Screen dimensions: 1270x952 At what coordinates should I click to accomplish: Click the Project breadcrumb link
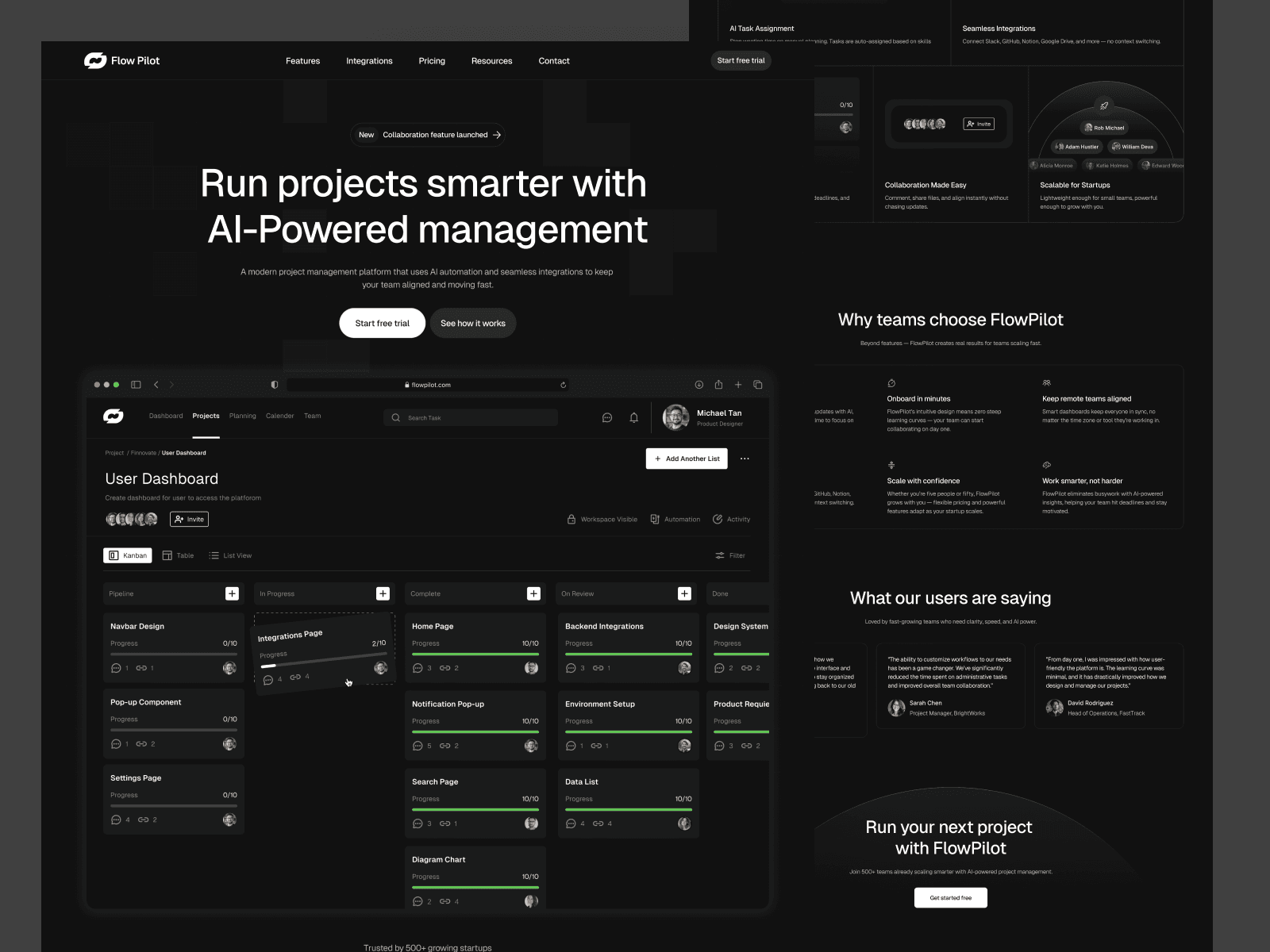click(x=114, y=453)
